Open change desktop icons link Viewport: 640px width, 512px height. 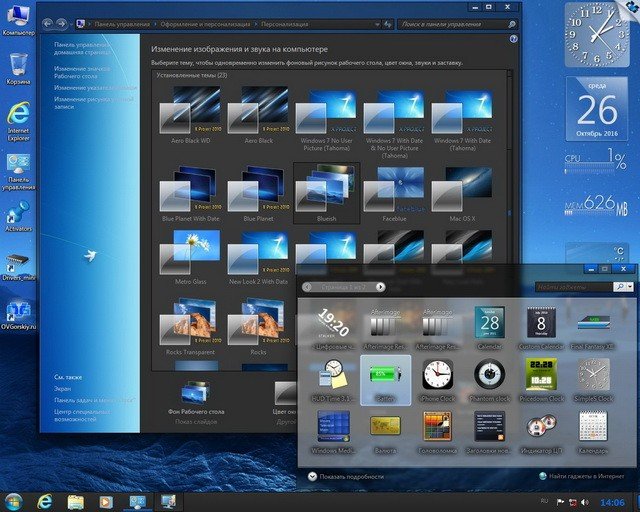(x=82, y=72)
